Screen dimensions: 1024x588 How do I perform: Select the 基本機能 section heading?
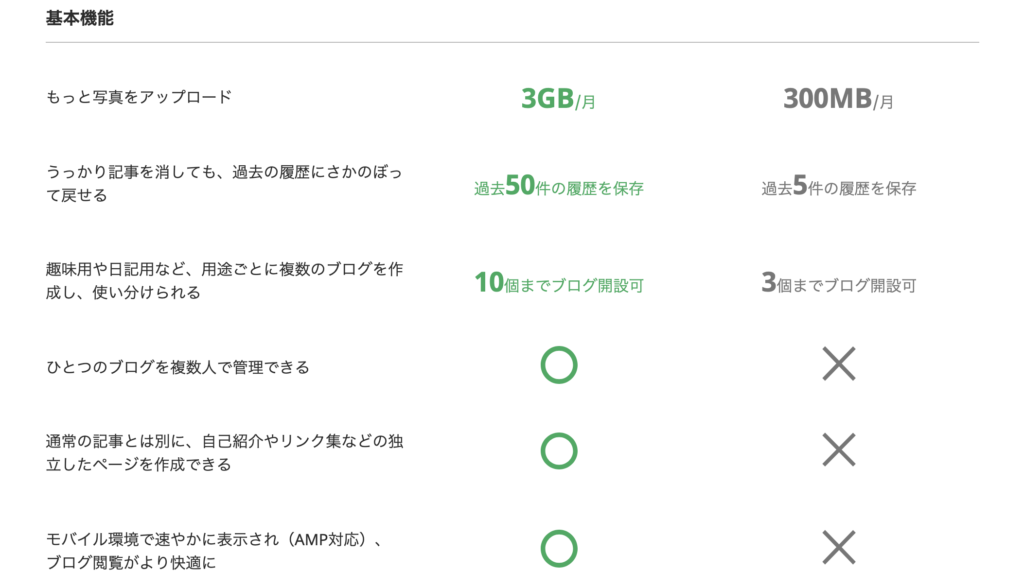click(x=80, y=19)
